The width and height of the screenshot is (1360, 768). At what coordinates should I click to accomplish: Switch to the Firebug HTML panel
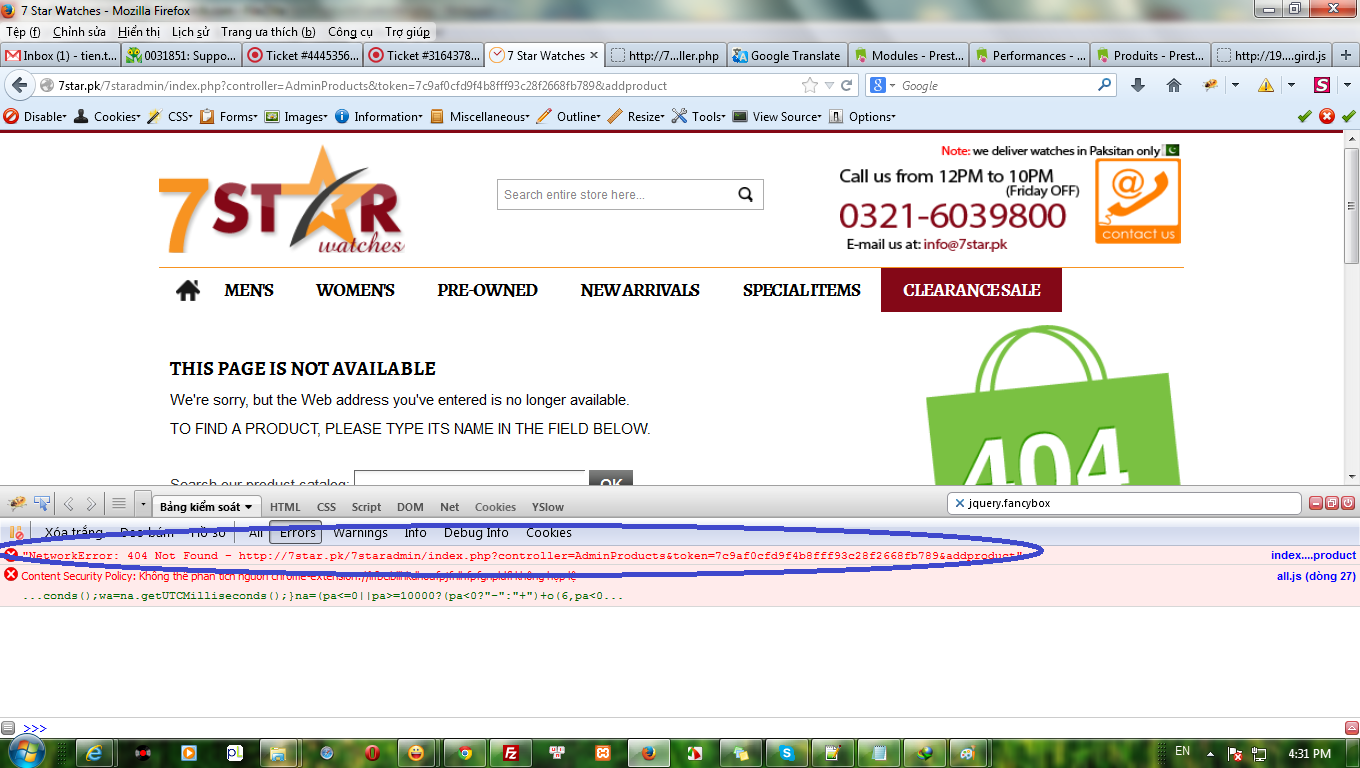pos(285,507)
